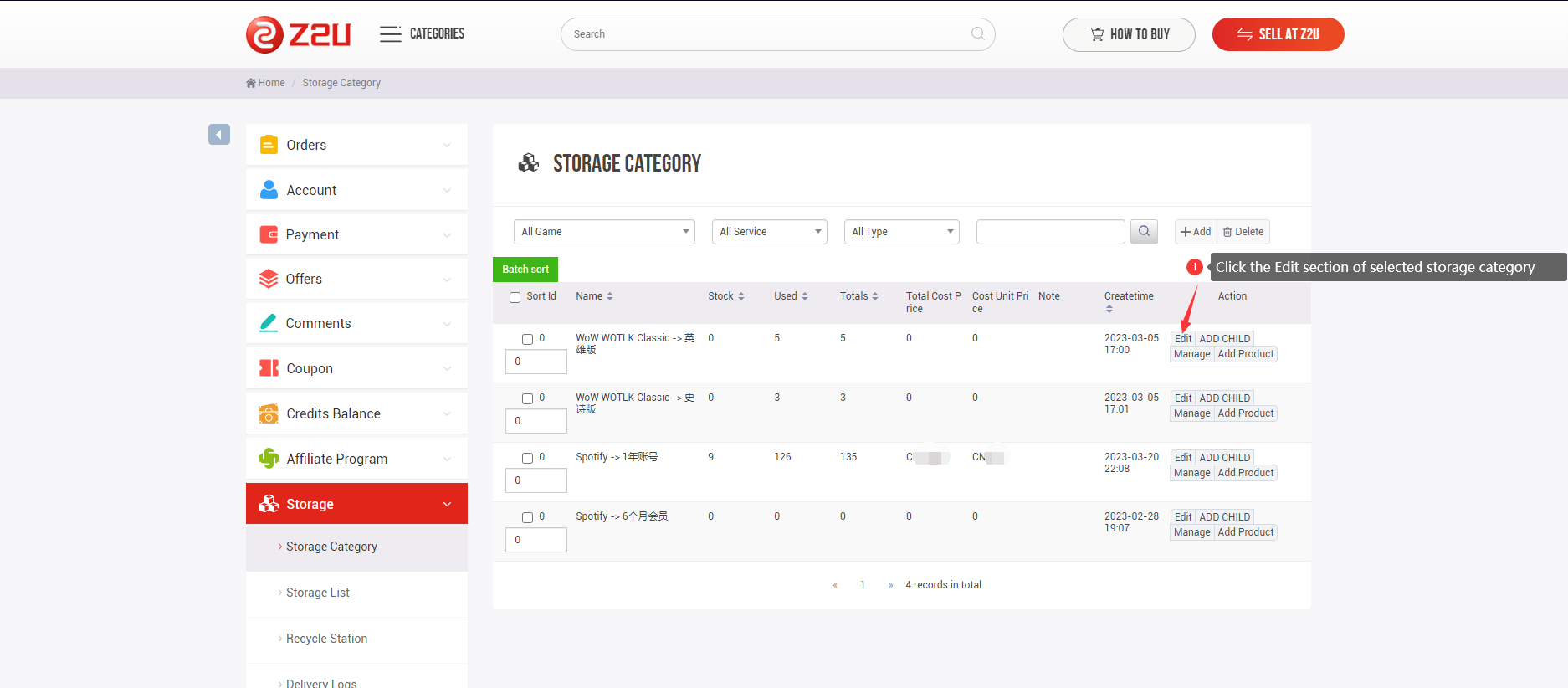The width and height of the screenshot is (1568, 688).
Task: Toggle the select-all checkbox in table header
Action: pyautogui.click(x=515, y=297)
